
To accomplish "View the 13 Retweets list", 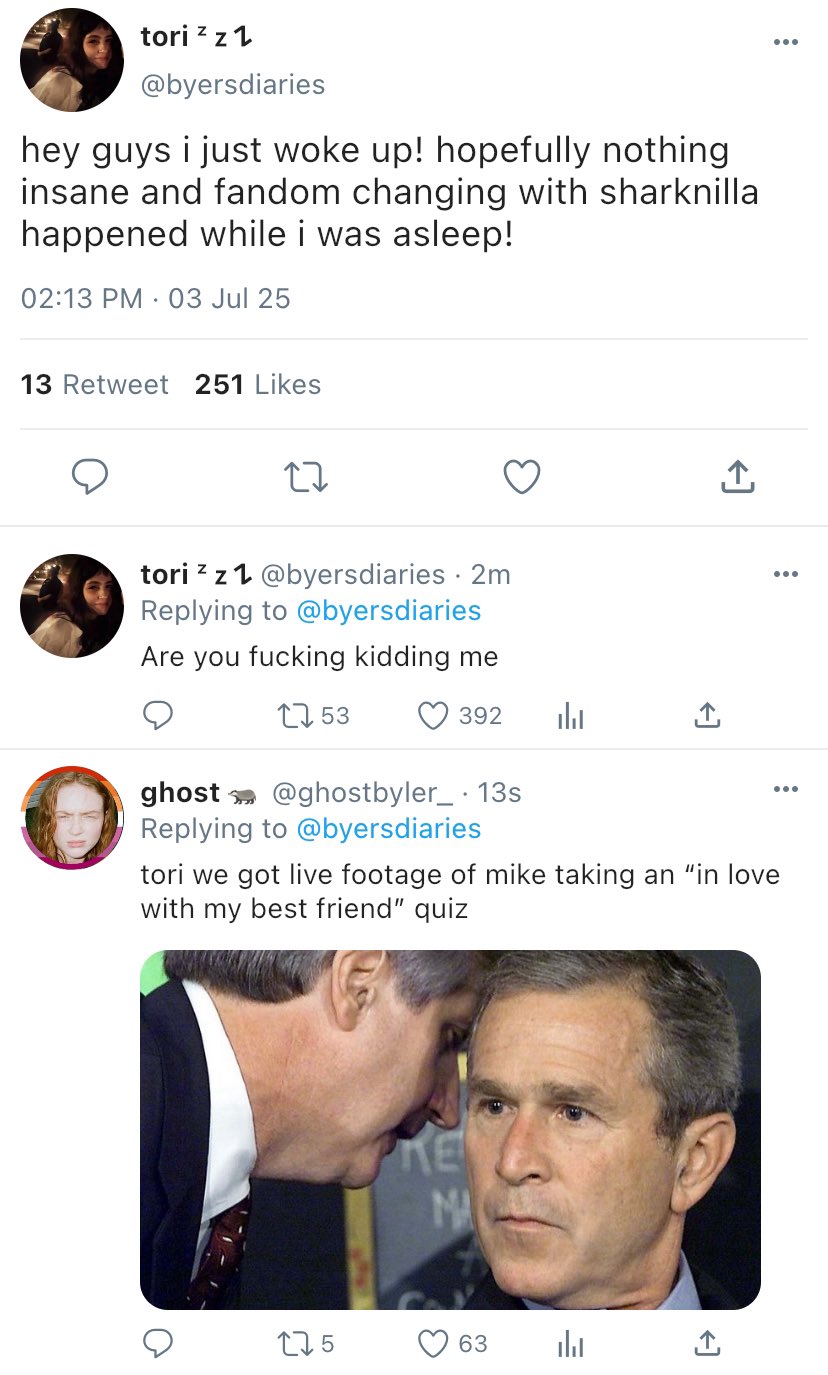I will (x=95, y=384).
